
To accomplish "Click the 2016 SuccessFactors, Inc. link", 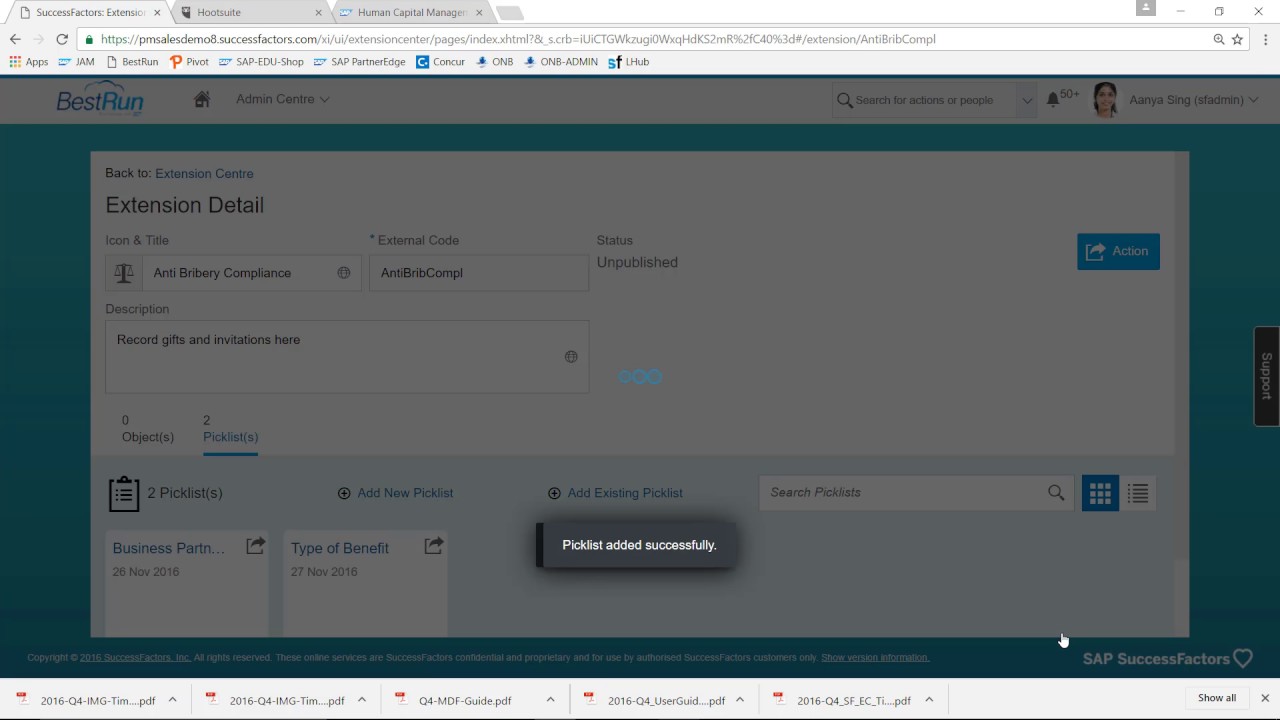I will 135,658.
